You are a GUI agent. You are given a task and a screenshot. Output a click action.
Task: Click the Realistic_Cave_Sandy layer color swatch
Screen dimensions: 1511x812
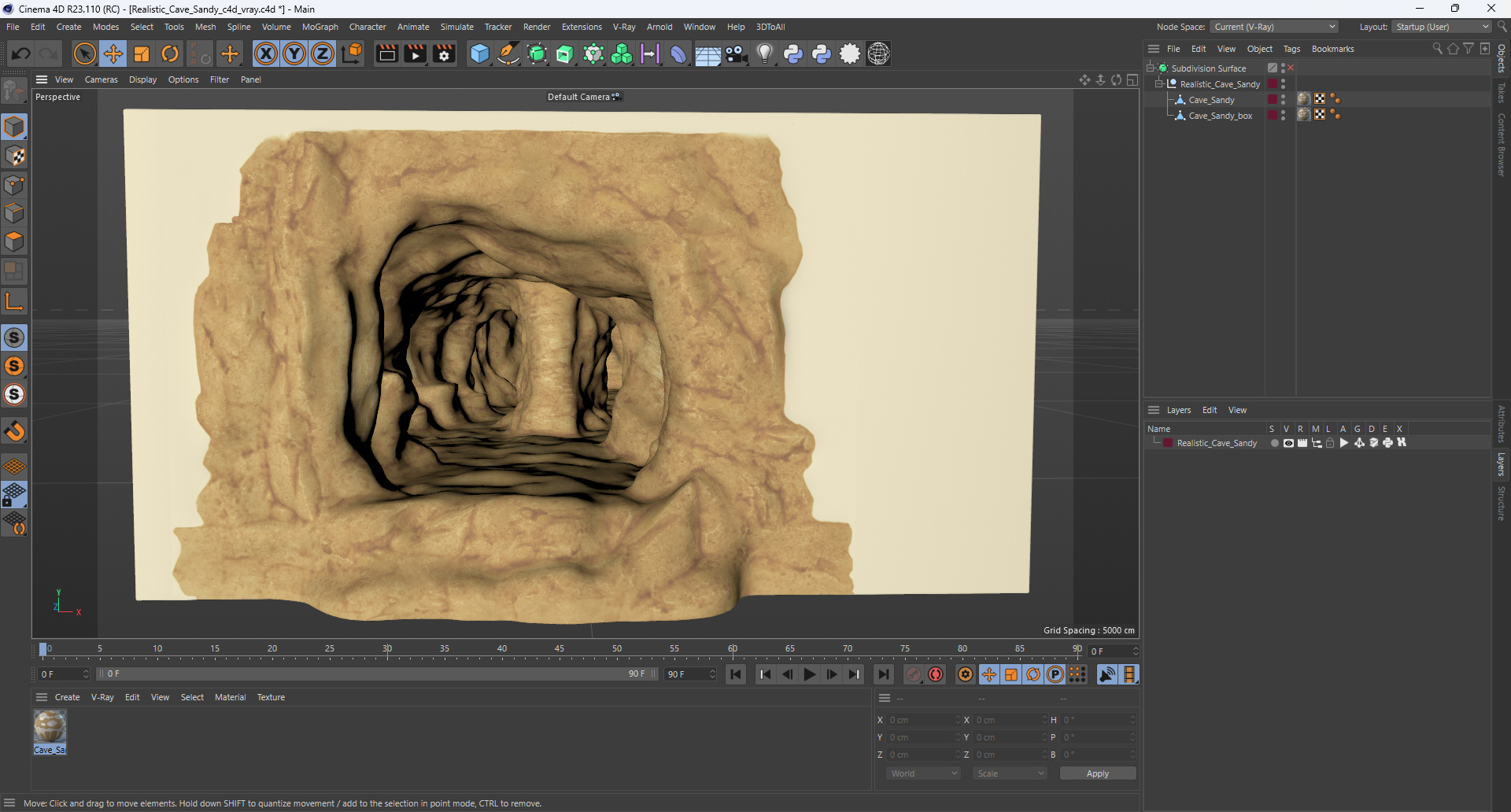(x=1168, y=443)
